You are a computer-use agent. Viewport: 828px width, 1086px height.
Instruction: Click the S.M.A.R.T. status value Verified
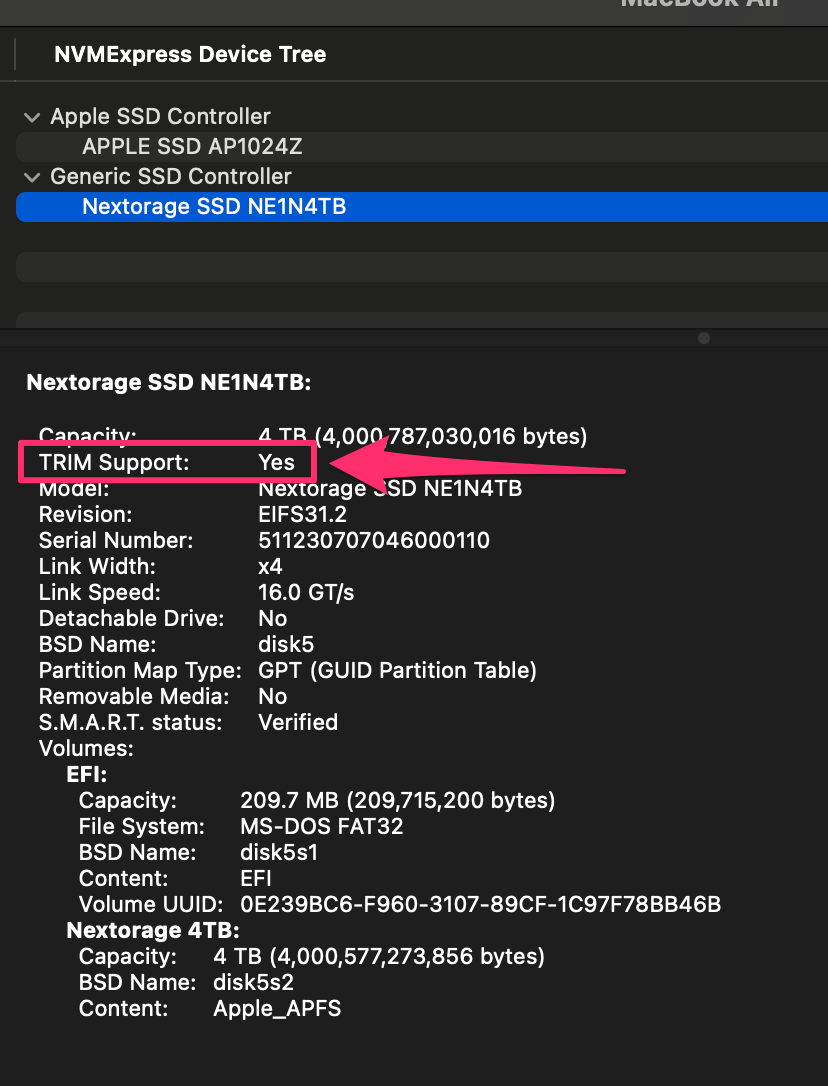(298, 722)
